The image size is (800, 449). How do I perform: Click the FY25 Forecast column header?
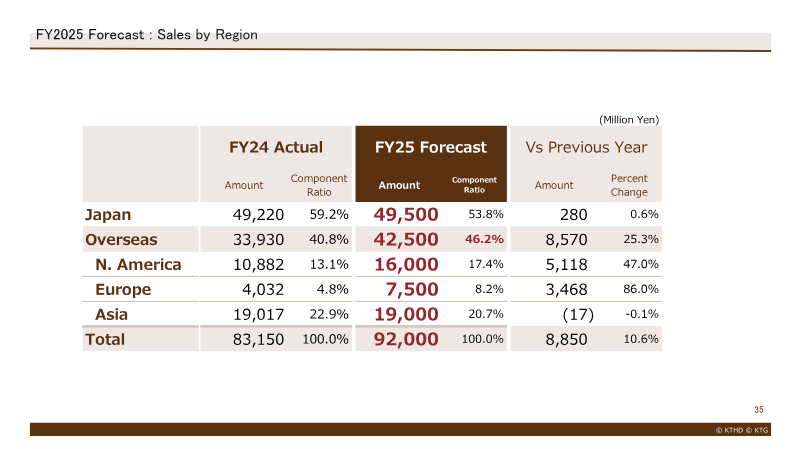[x=431, y=147]
